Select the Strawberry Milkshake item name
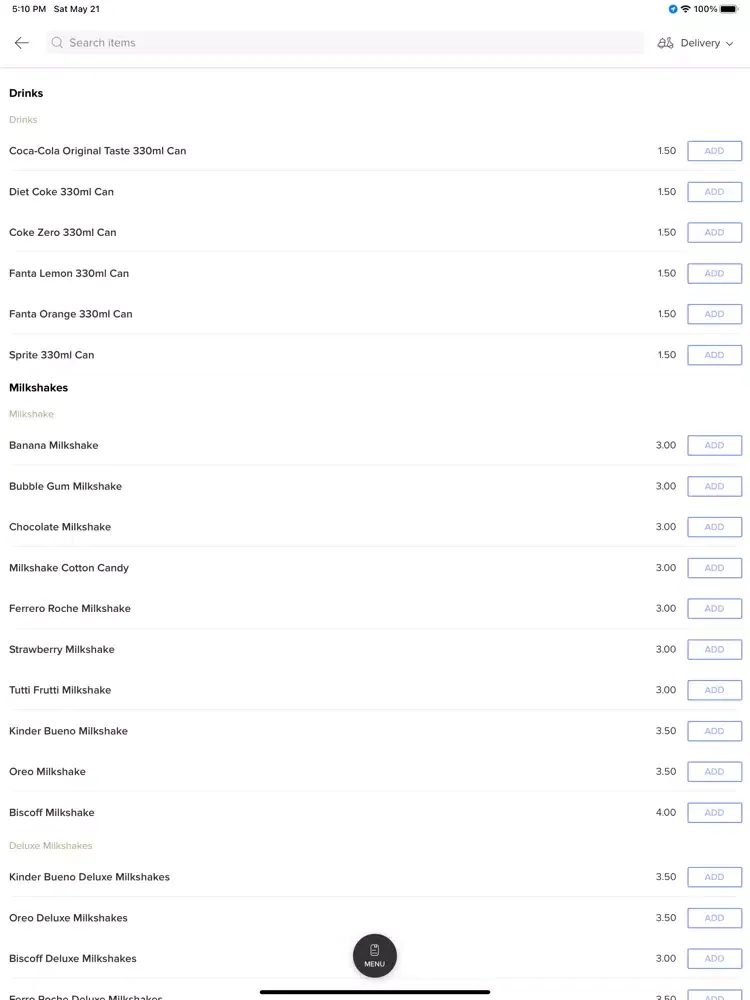 click(x=62, y=649)
